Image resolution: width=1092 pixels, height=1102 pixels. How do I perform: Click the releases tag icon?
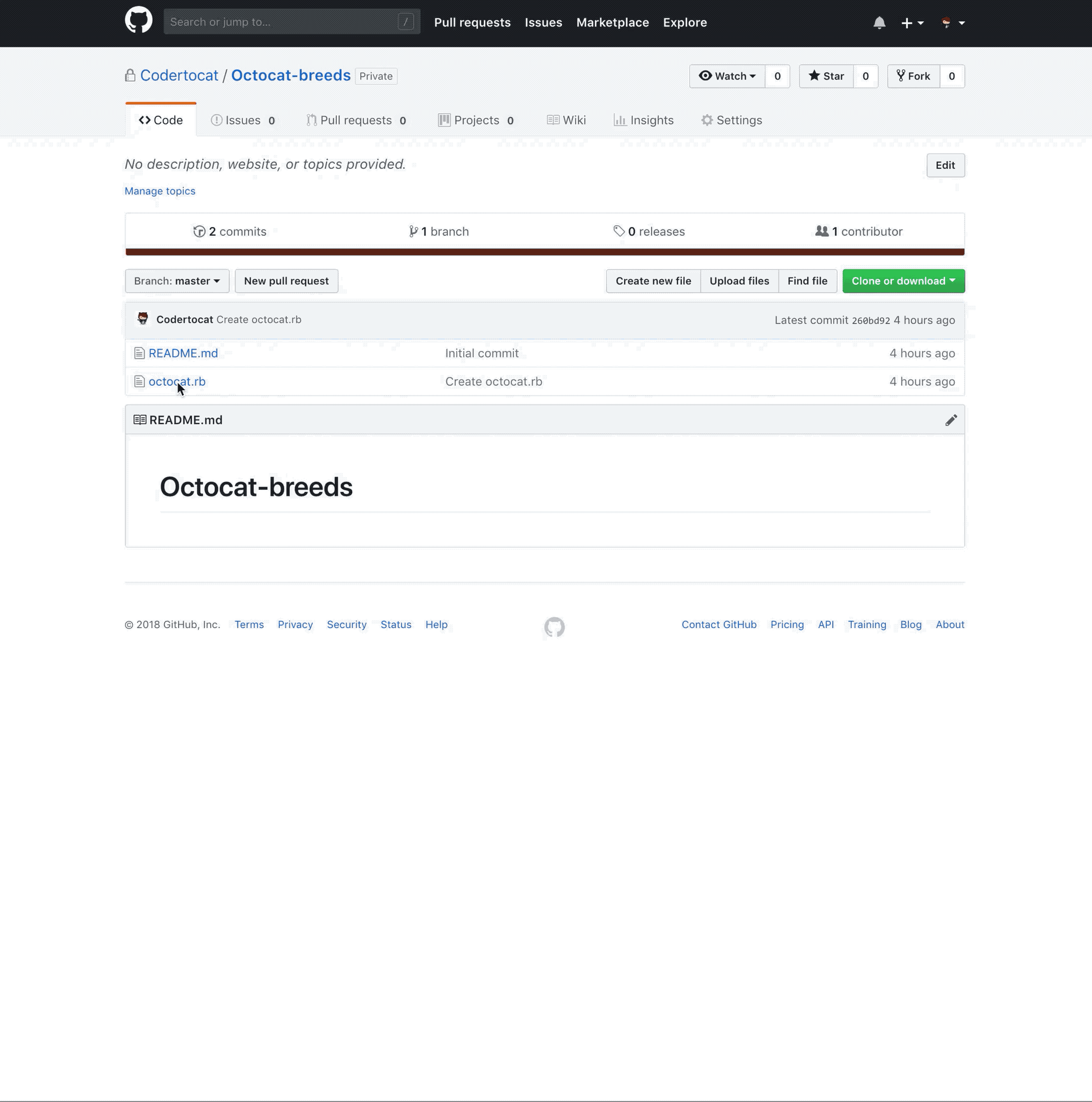(x=618, y=231)
